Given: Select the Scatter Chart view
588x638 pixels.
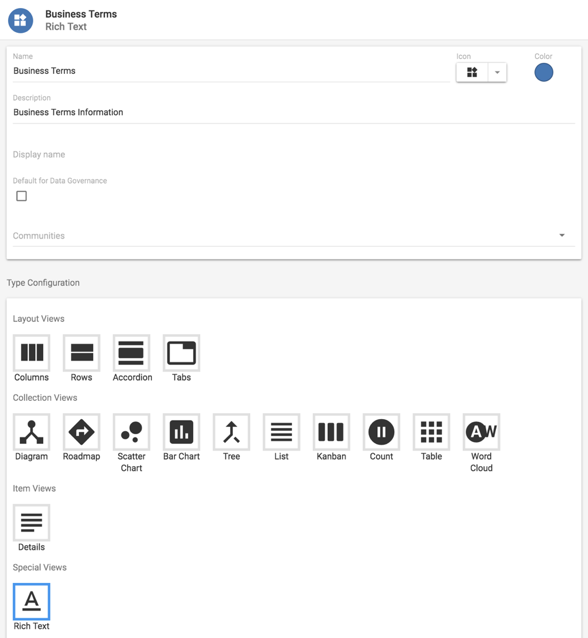Looking at the screenshot, I should [131, 432].
